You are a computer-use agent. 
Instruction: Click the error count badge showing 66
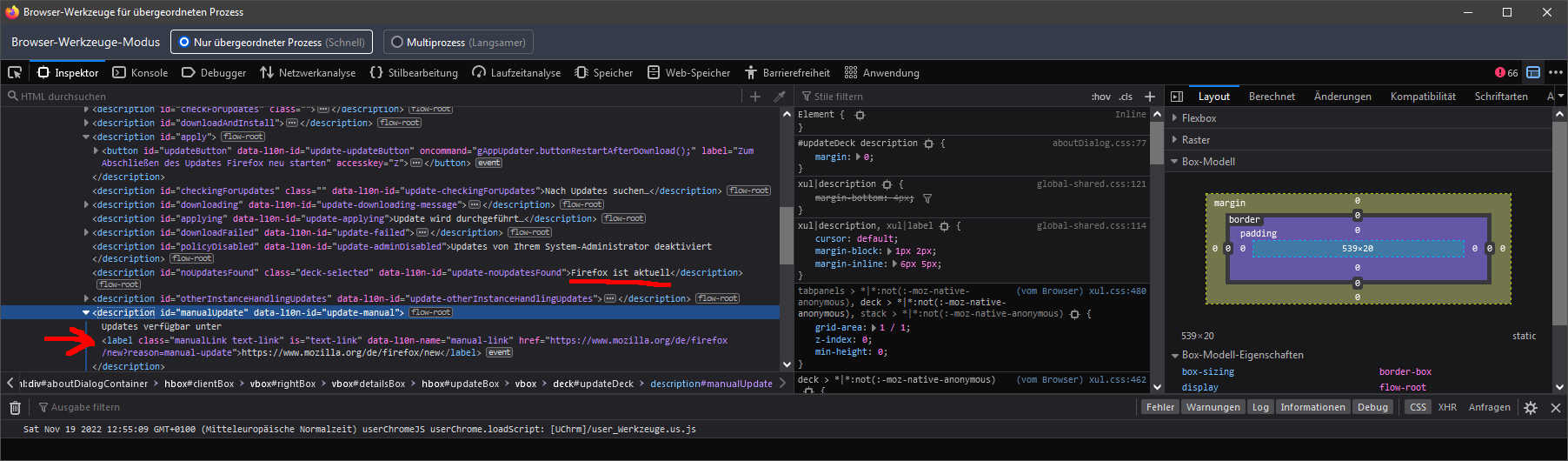[1506, 73]
